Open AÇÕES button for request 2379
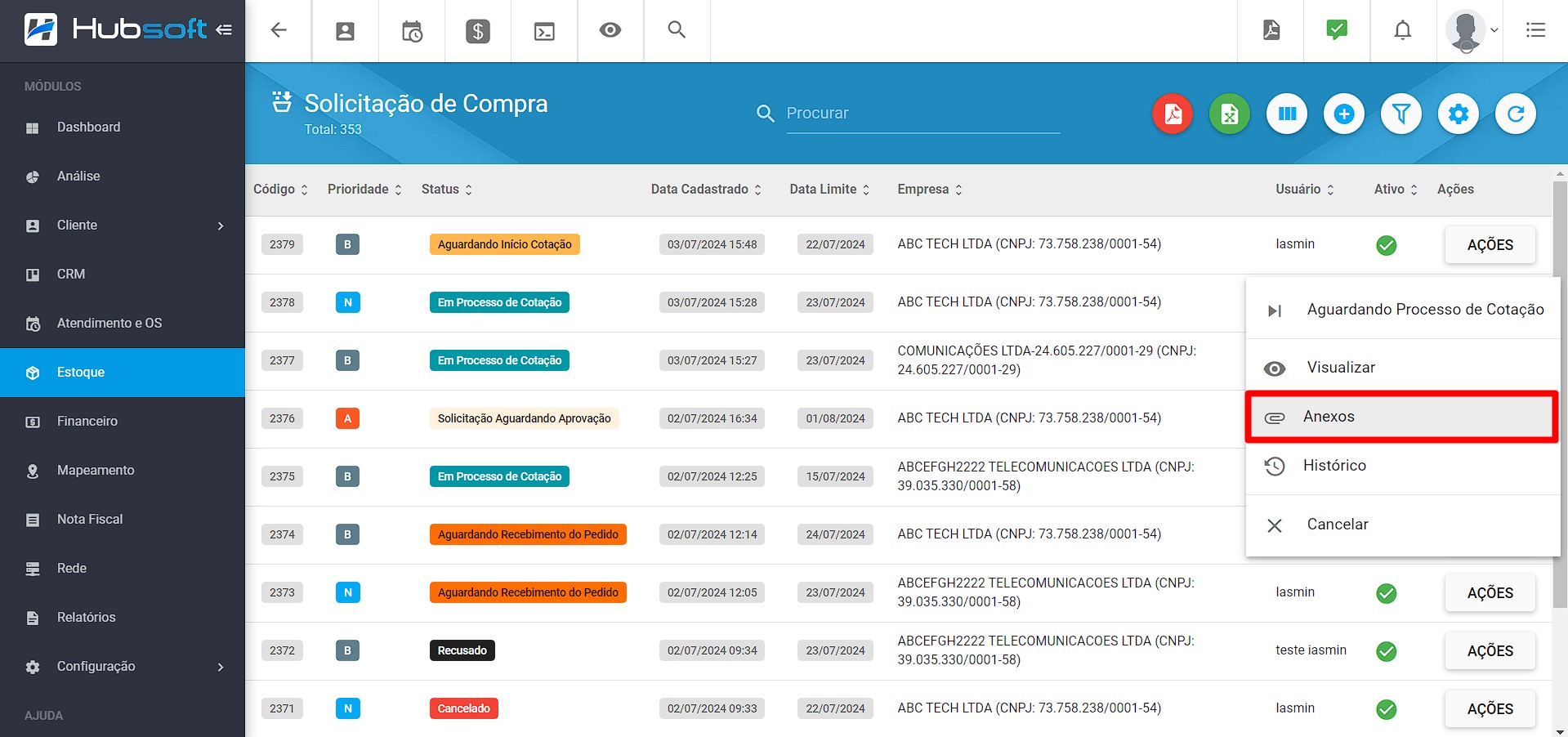 1490,245
